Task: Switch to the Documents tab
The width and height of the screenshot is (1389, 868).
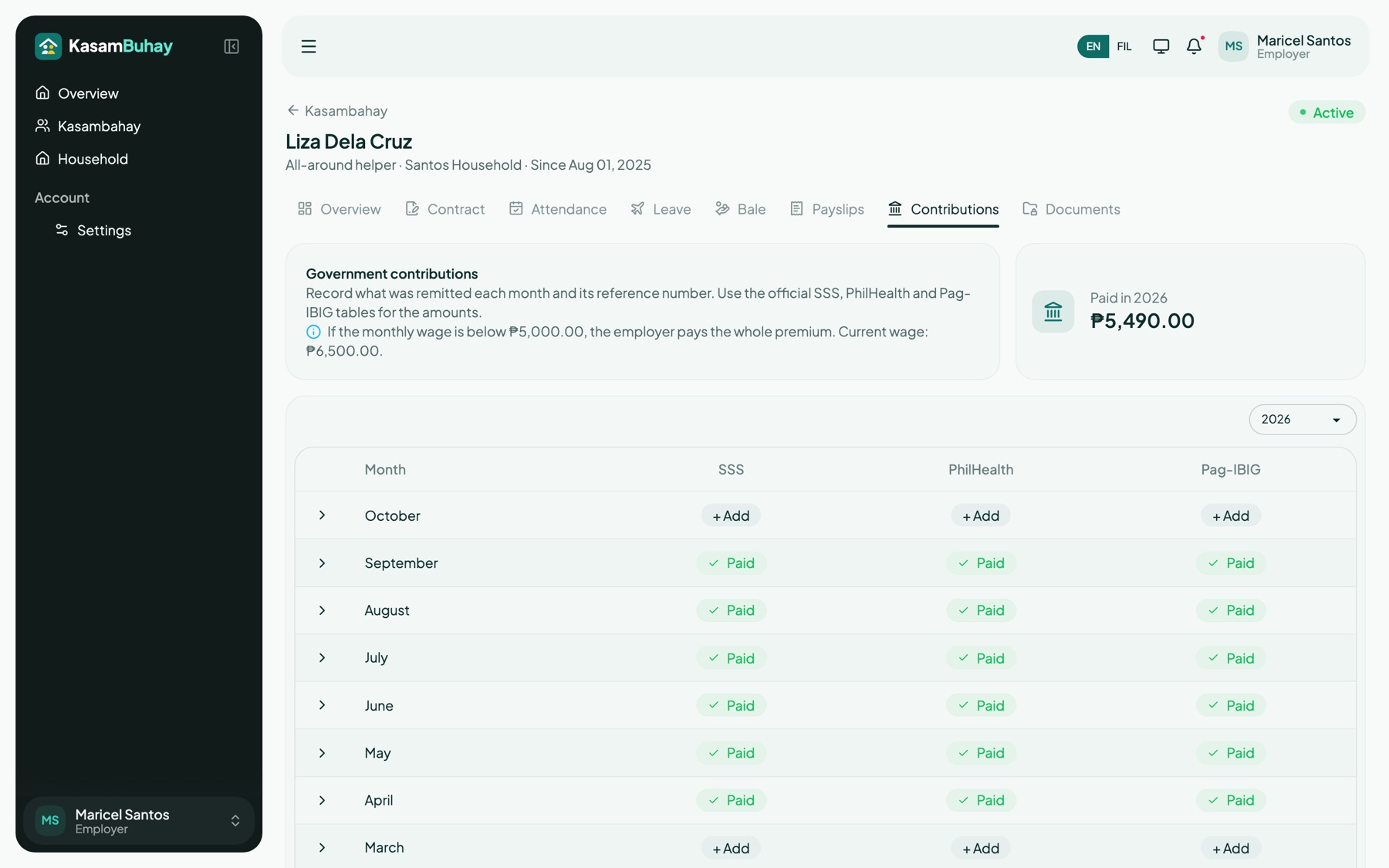Action: [1071, 209]
